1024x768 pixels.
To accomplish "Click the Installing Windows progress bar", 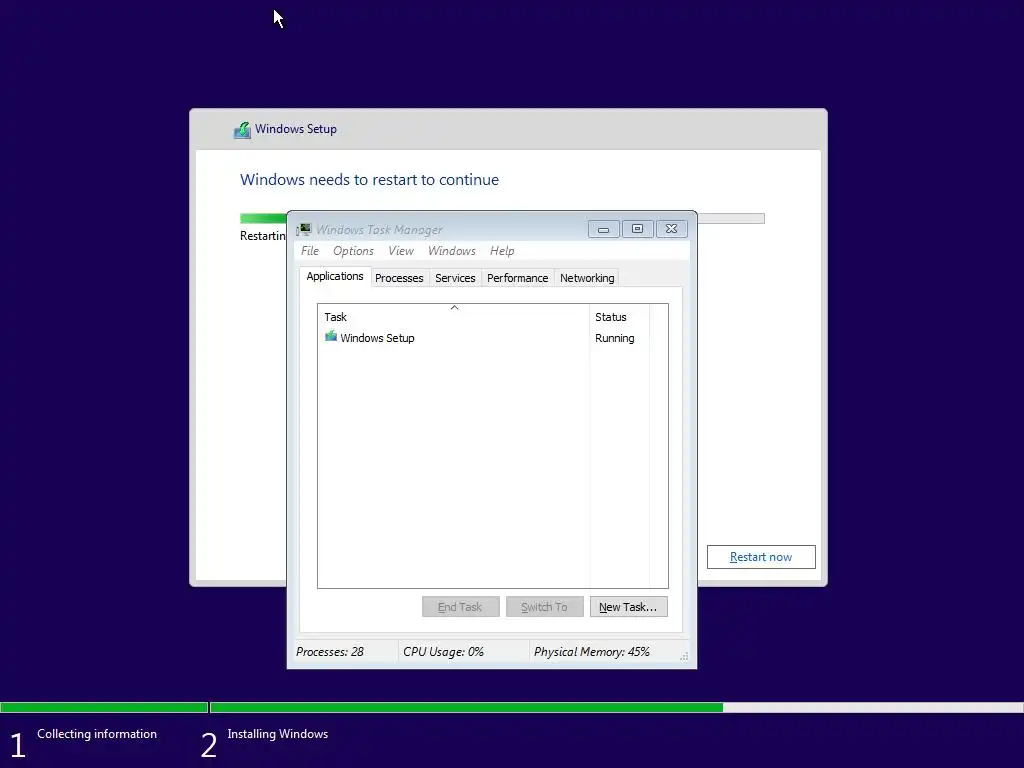I will [616, 707].
